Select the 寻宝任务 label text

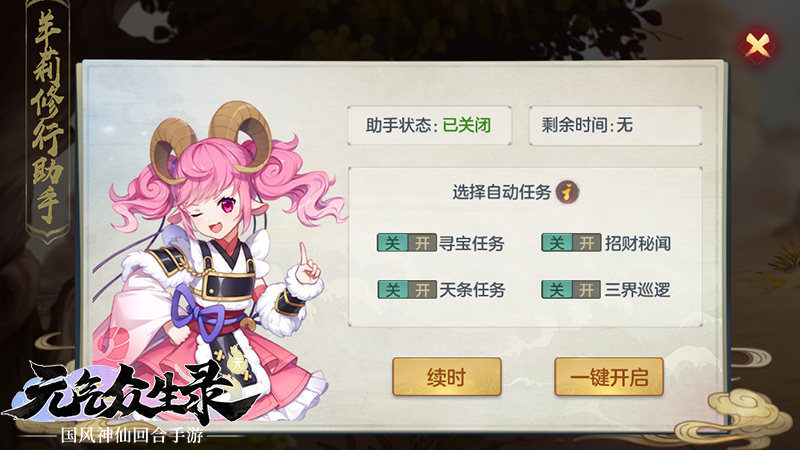coord(472,243)
